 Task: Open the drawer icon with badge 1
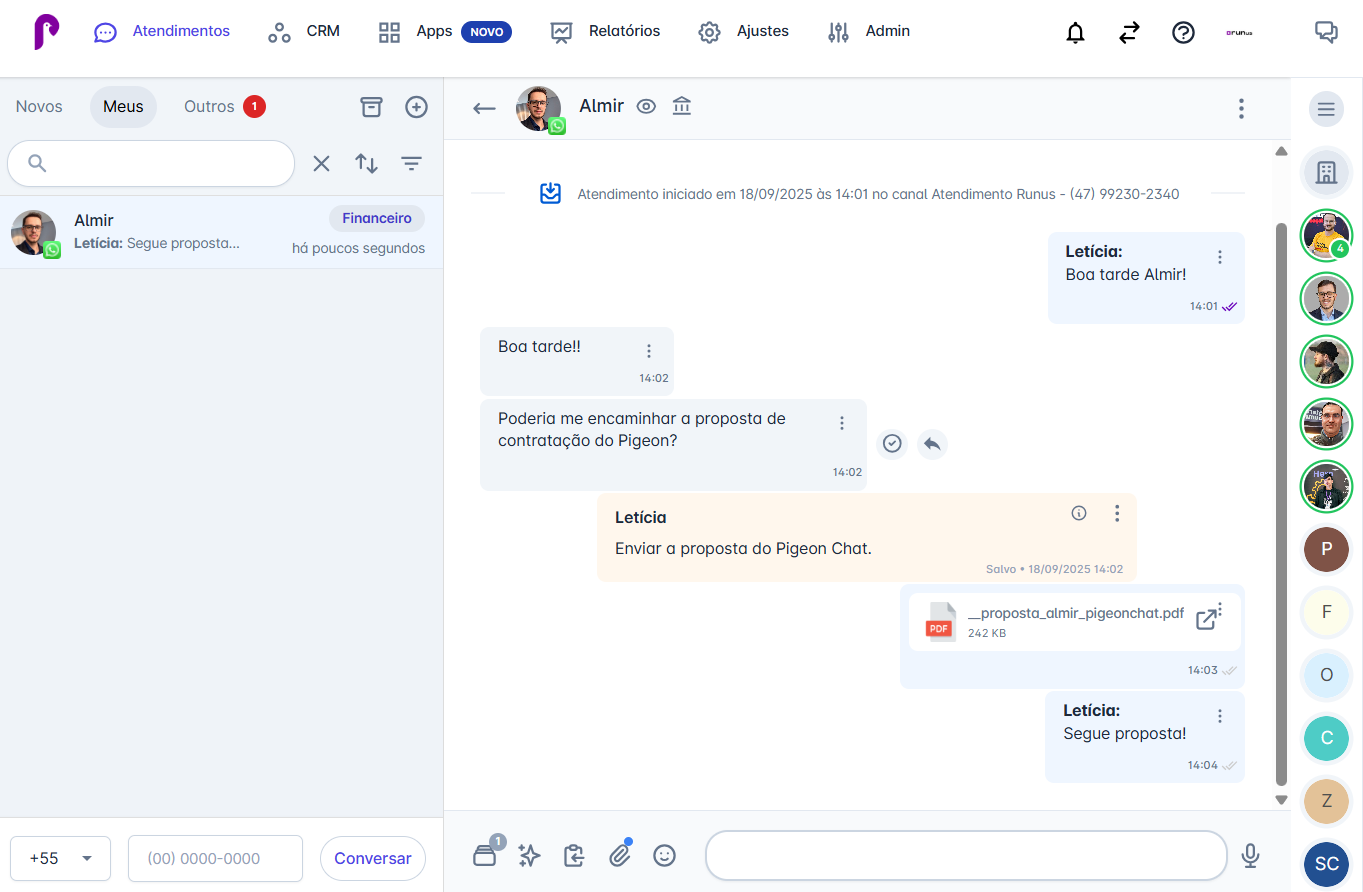(485, 856)
